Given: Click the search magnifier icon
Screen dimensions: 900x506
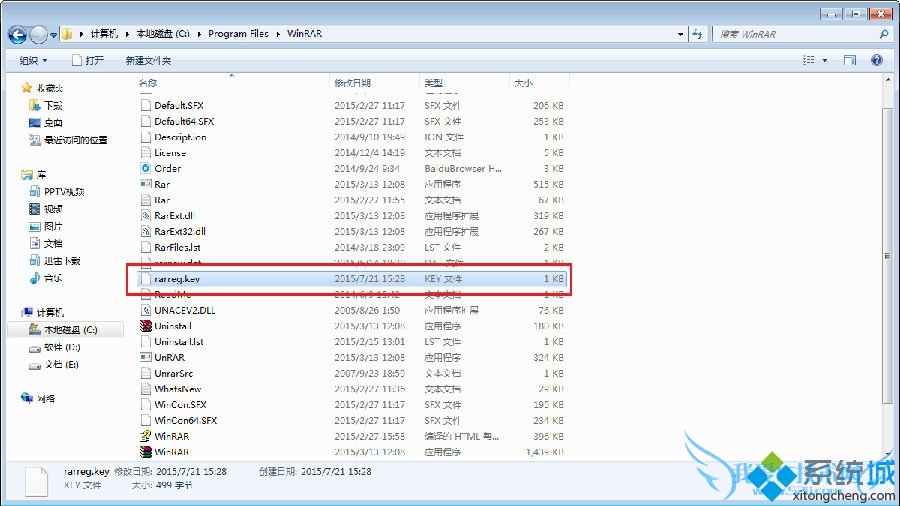Looking at the screenshot, I should [x=884, y=34].
